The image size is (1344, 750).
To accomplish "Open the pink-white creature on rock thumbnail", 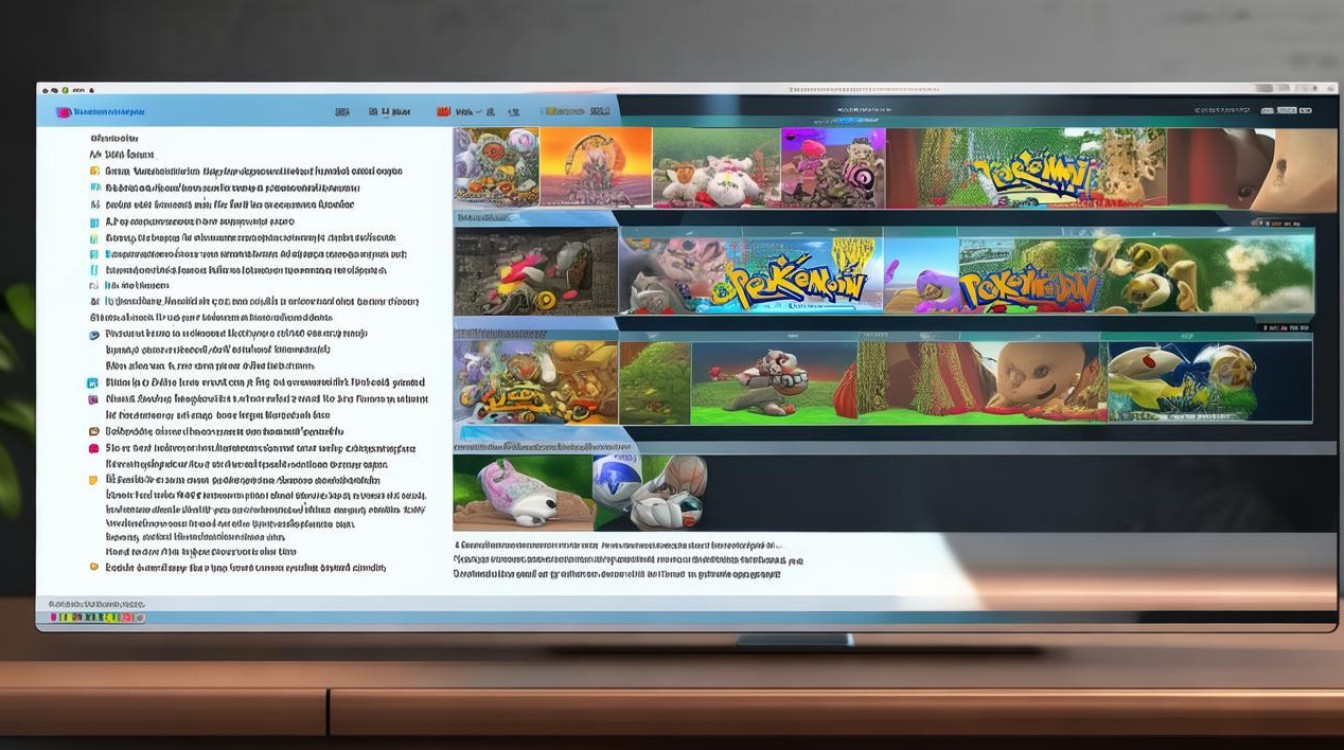I will click(523, 492).
